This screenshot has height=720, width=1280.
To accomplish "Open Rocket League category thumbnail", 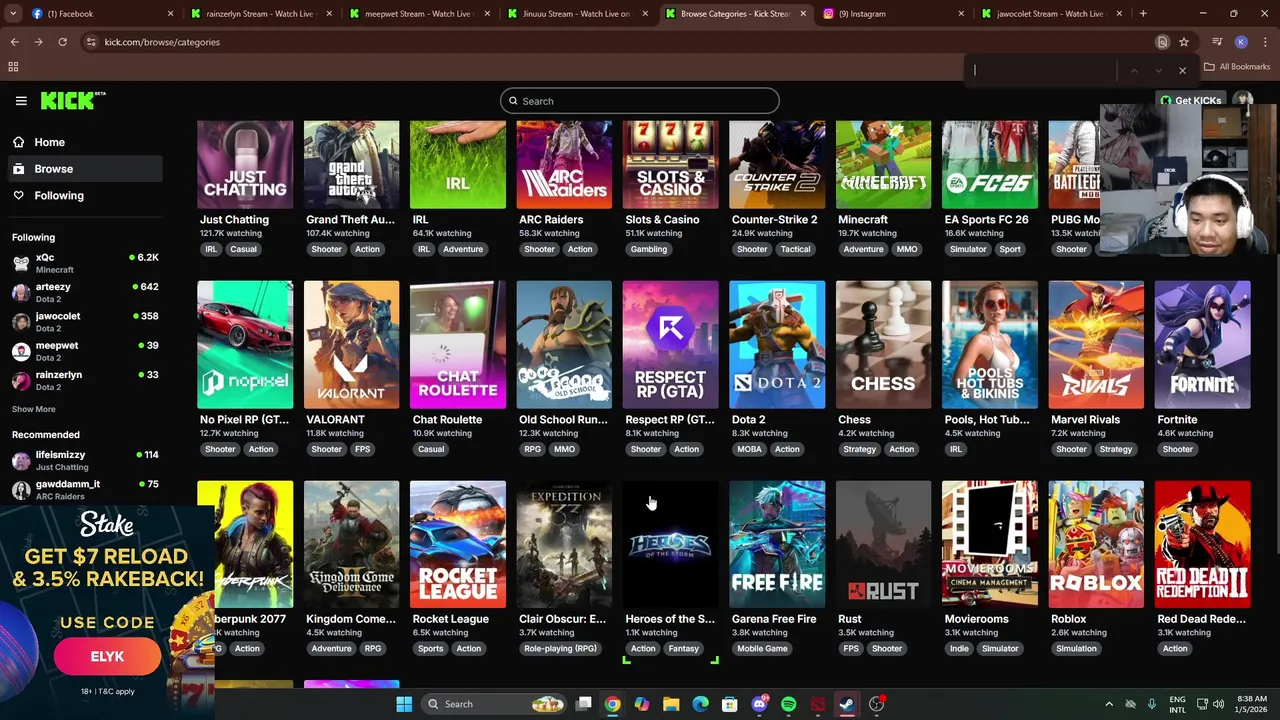I will (x=458, y=544).
